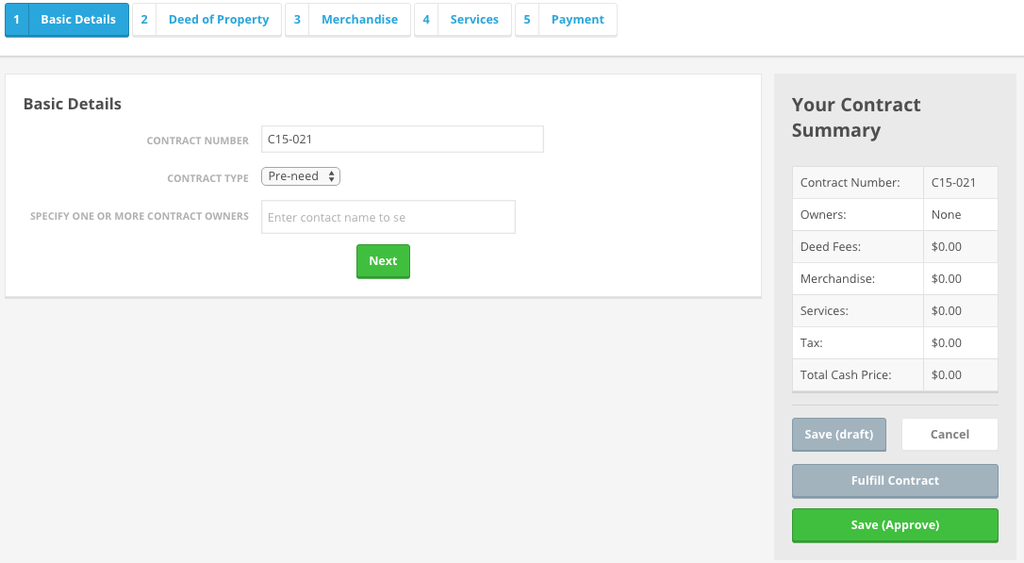Click the green Next button
The image size is (1024, 563).
click(x=383, y=261)
